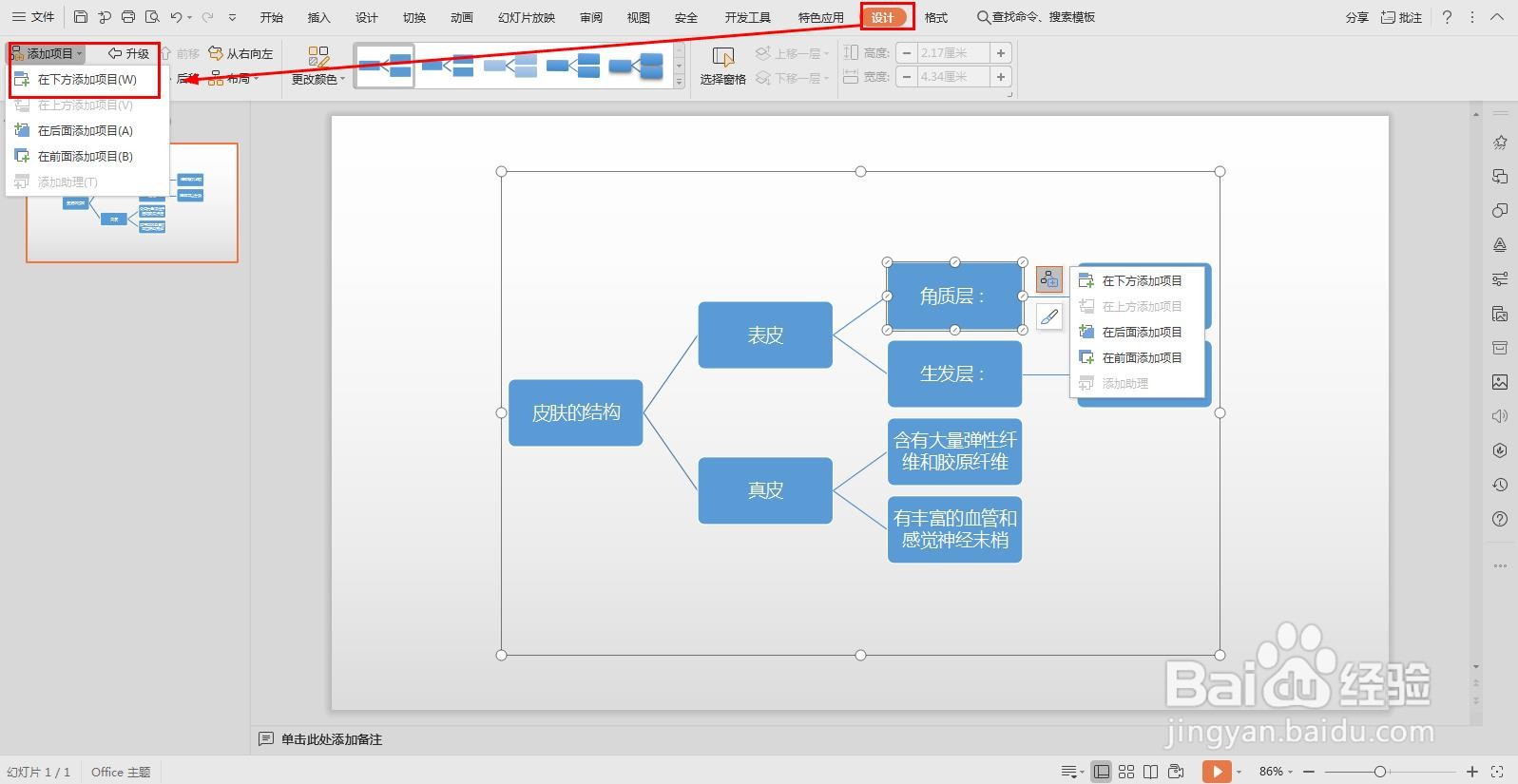Open the help question mark icon
Image resolution: width=1518 pixels, height=784 pixels.
[1447, 17]
